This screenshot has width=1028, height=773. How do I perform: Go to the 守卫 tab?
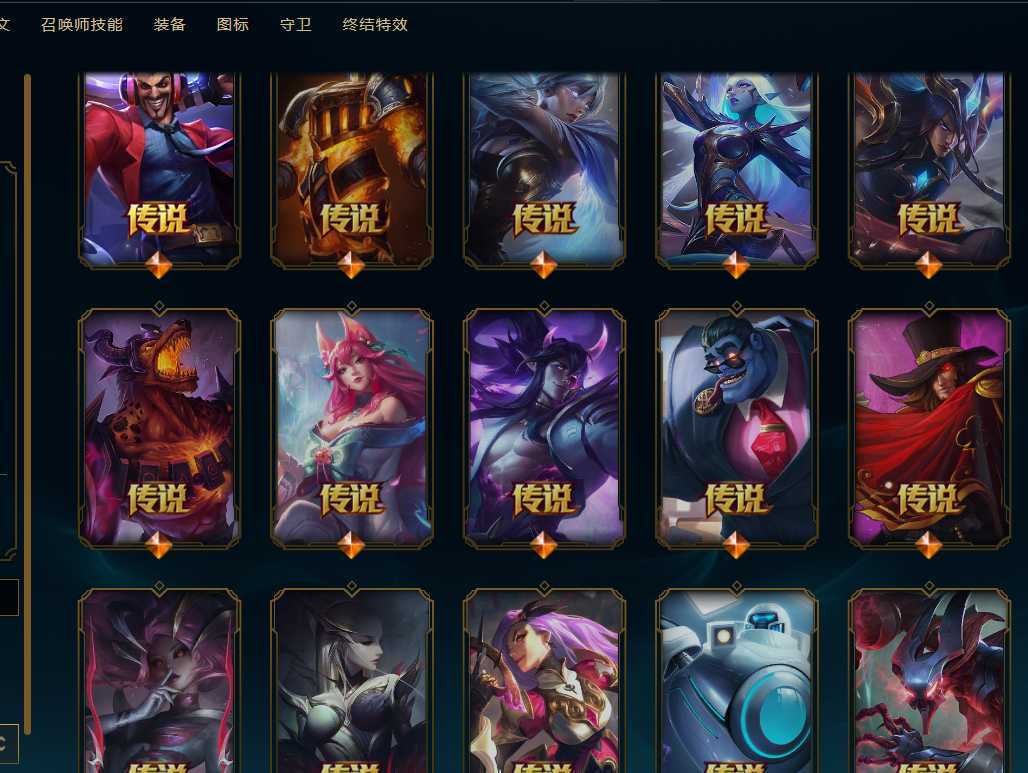[x=296, y=25]
